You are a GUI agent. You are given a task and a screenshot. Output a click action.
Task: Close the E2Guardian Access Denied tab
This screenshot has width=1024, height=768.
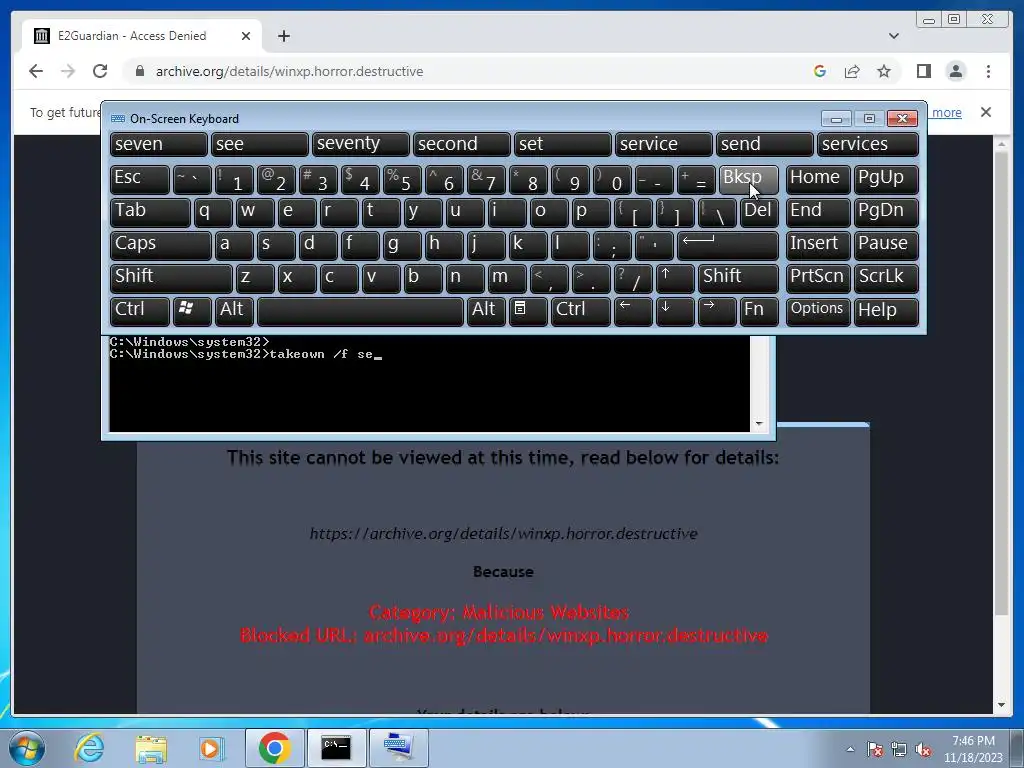246,36
